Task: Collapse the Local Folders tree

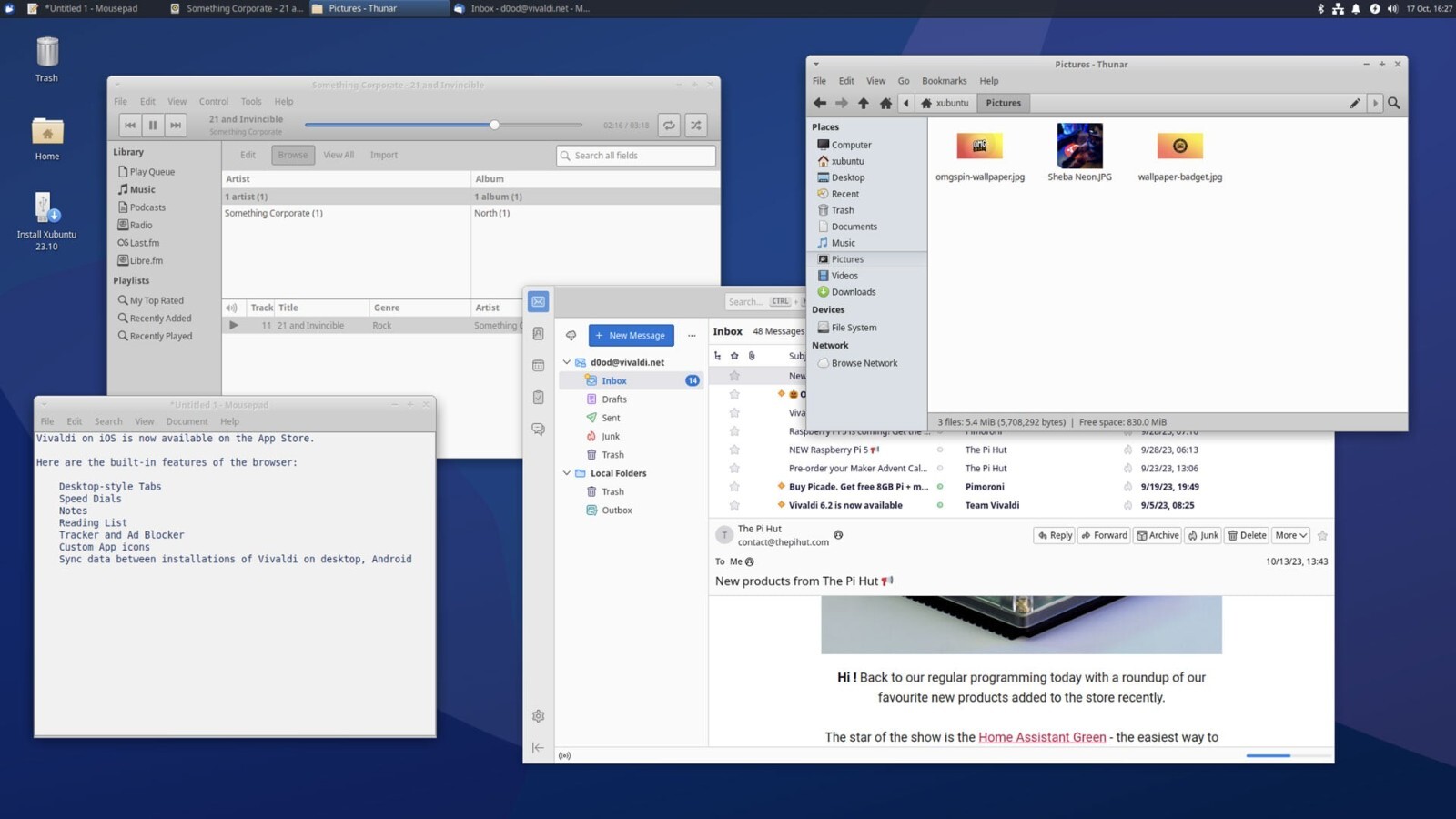Action: (x=567, y=473)
